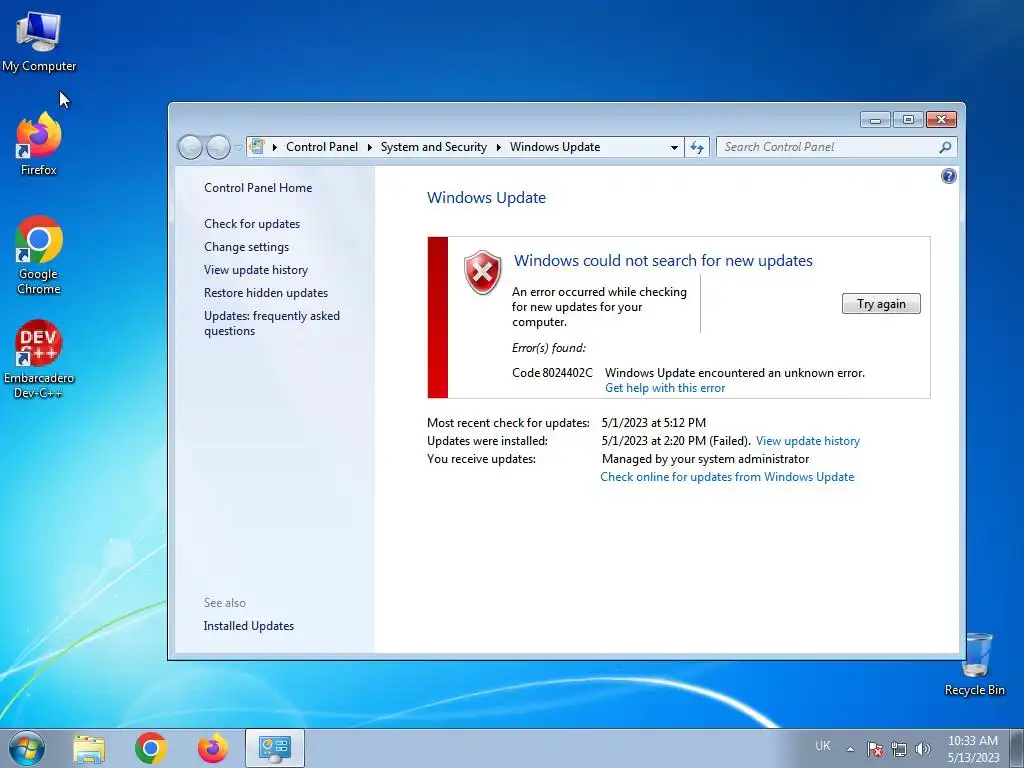
Task: Click Managed by your system administrator text
Action: [x=705, y=459]
